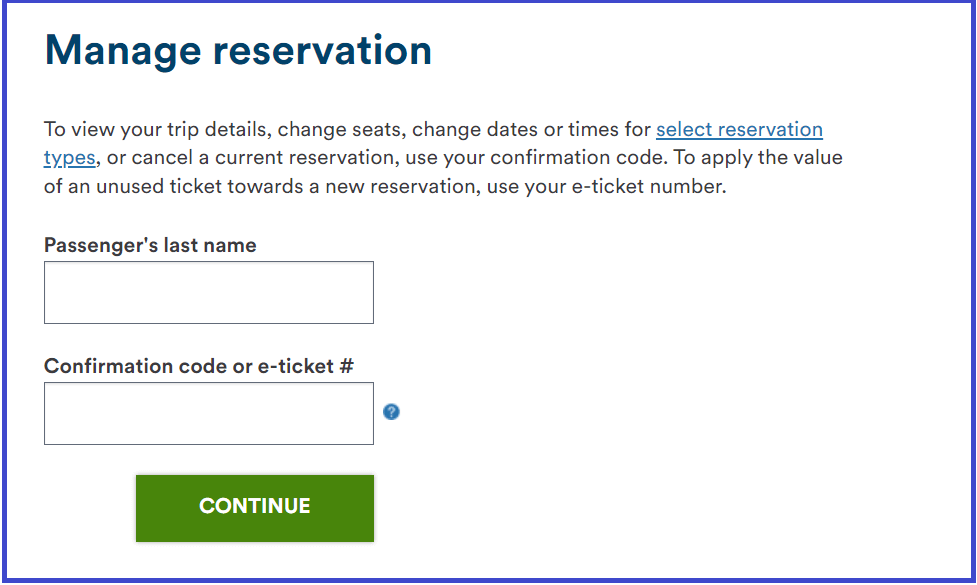Click the Manage reservation heading
Image resolution: width=977 pixels, height=585 pixels.
pos(238,50)
